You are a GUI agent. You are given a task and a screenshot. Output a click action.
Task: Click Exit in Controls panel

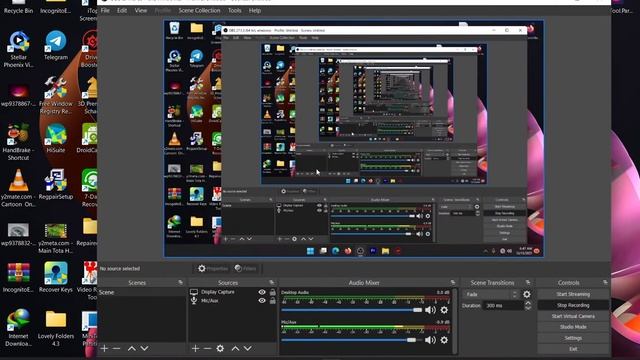pyautogui.click(x=573, y=349)
